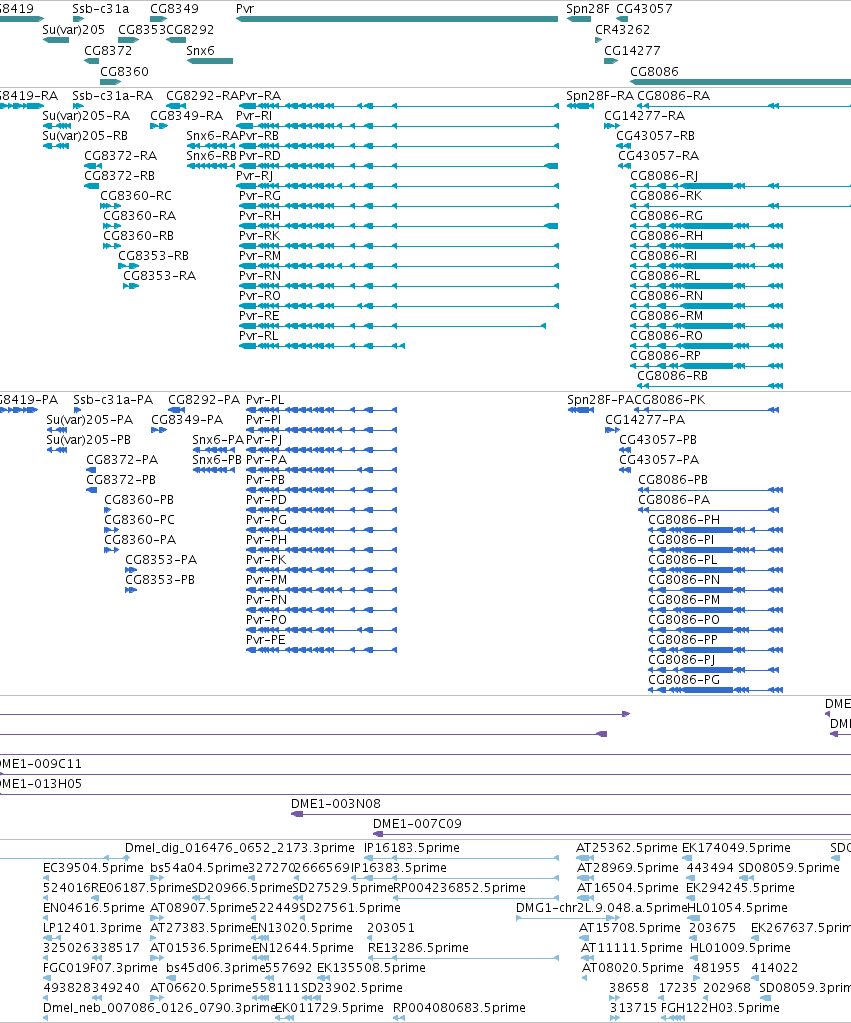Select the CG8372 gene label
This screenshot has width=851, height=1023.
pyautogui.click(x=108, y=50)
